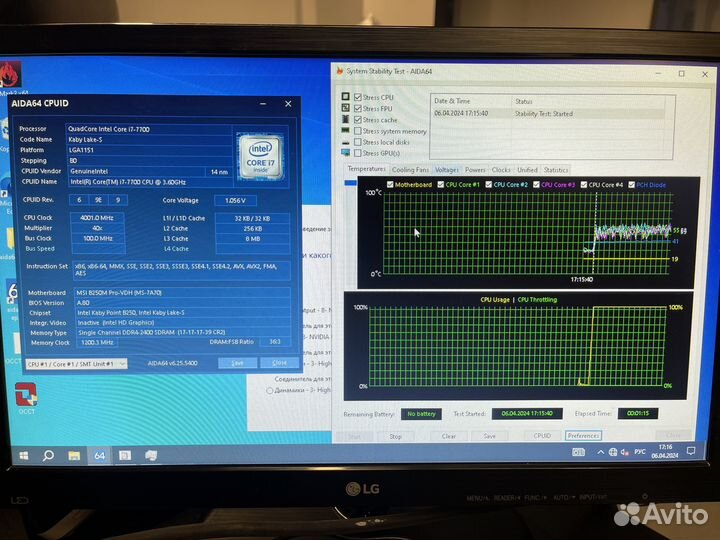The image size is (720, 540).
Task: Open the OCCT desktop shortcut
Action: pyautogui.click(x=26, y=398)
